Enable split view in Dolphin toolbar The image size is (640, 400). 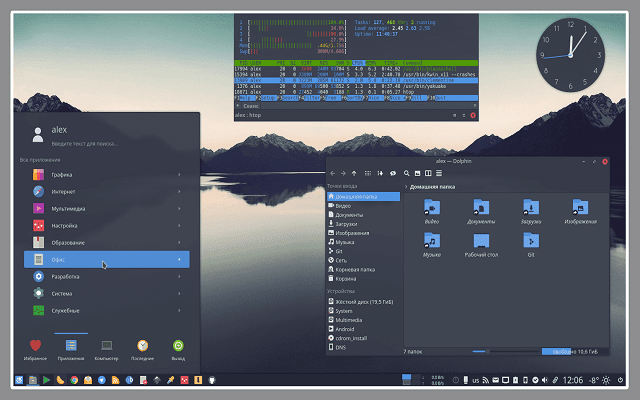[x=428, y=173]
